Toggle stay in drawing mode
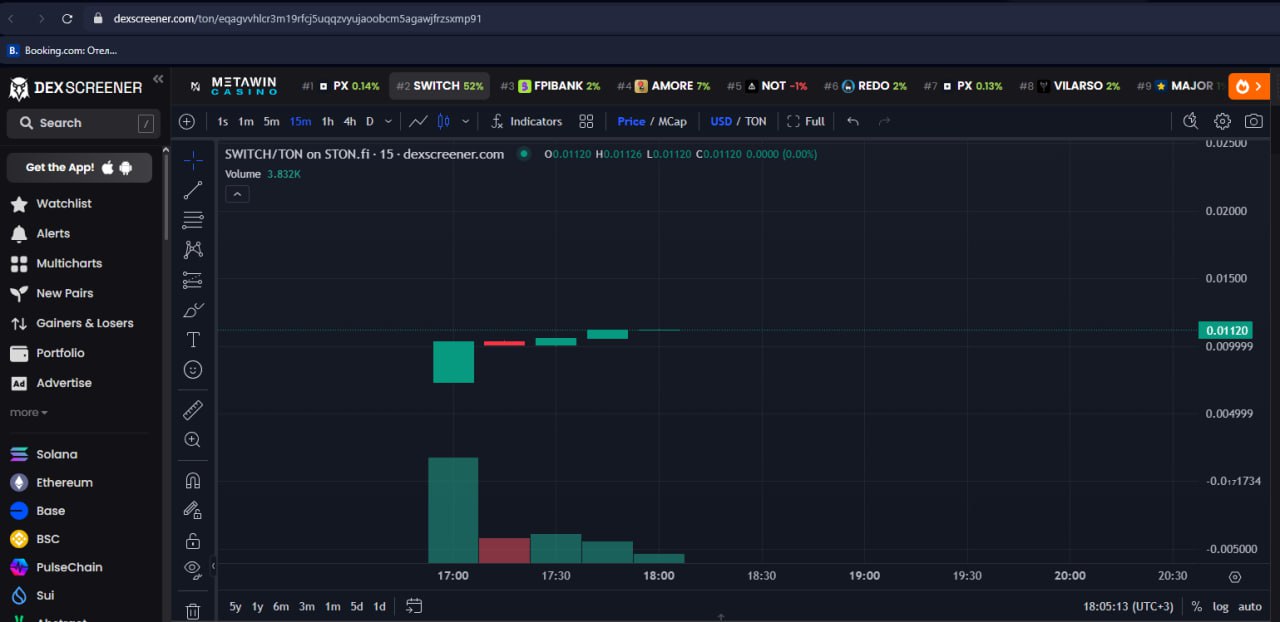 193,510
